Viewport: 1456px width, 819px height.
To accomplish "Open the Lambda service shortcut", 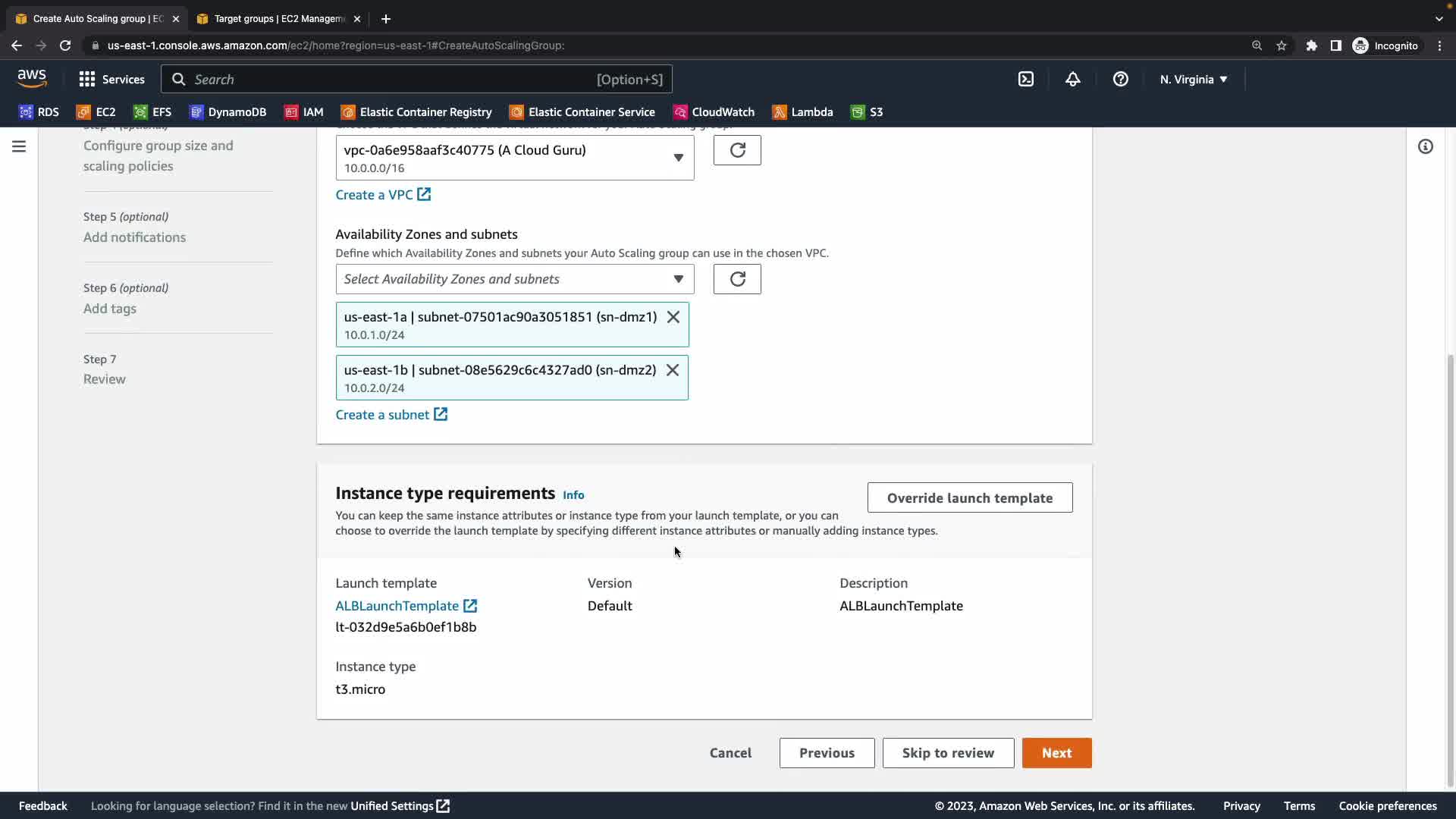I will (x=802, y=112).
